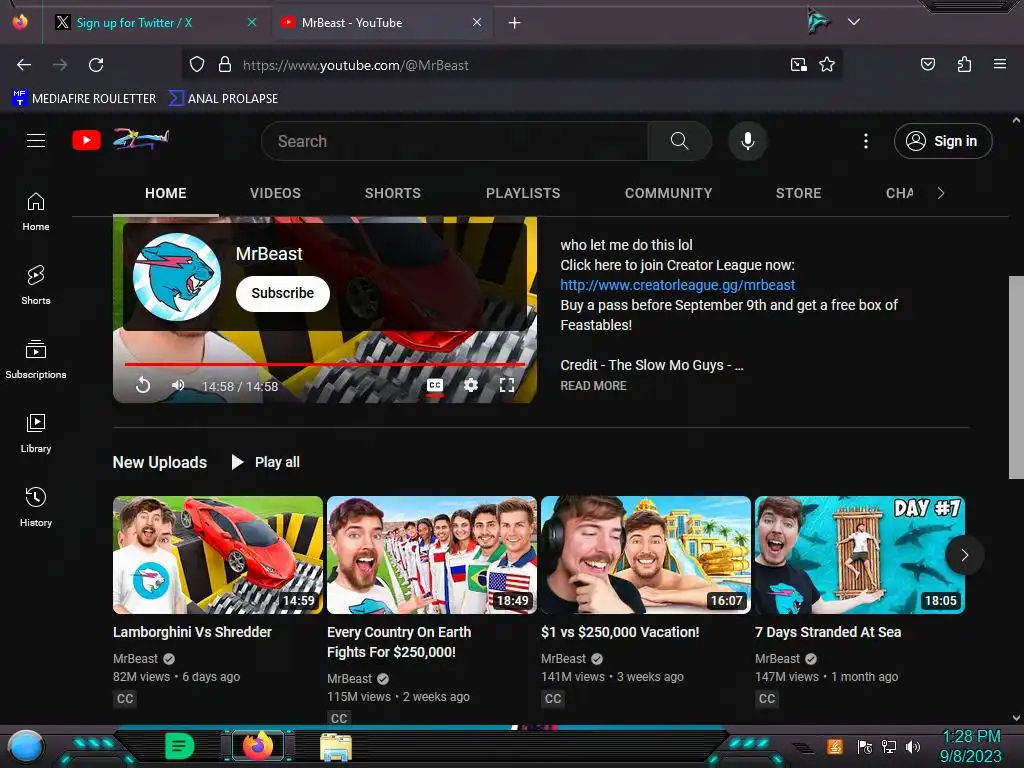Click the browser back arrow
This screenshot has width=1024, height=768.
coord(24,65)
